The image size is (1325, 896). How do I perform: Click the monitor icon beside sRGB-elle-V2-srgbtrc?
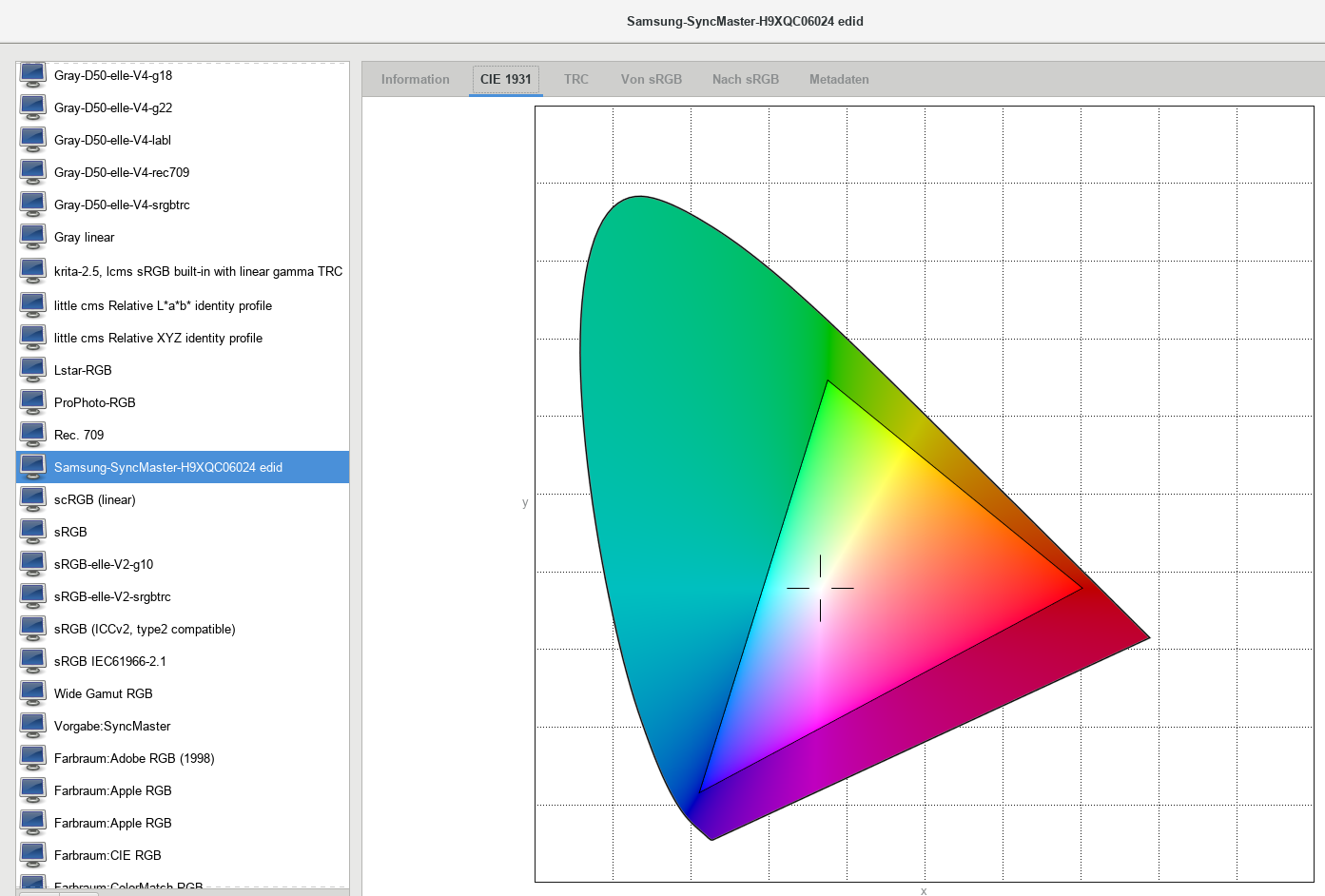(x=33, y=596)
